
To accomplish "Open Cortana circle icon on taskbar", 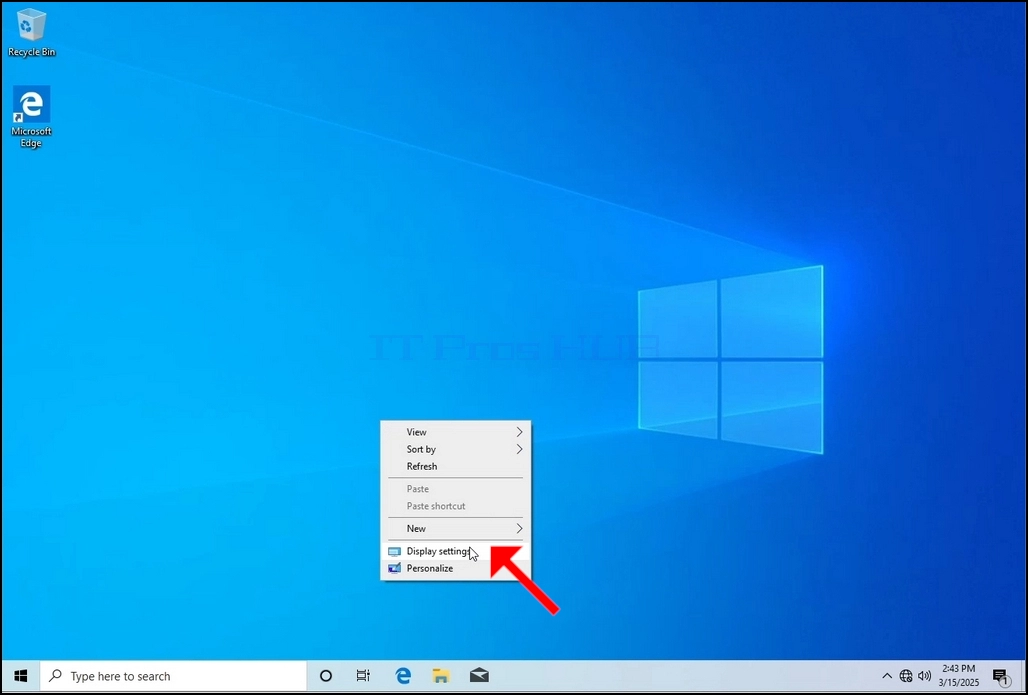I will click(325, 676).
